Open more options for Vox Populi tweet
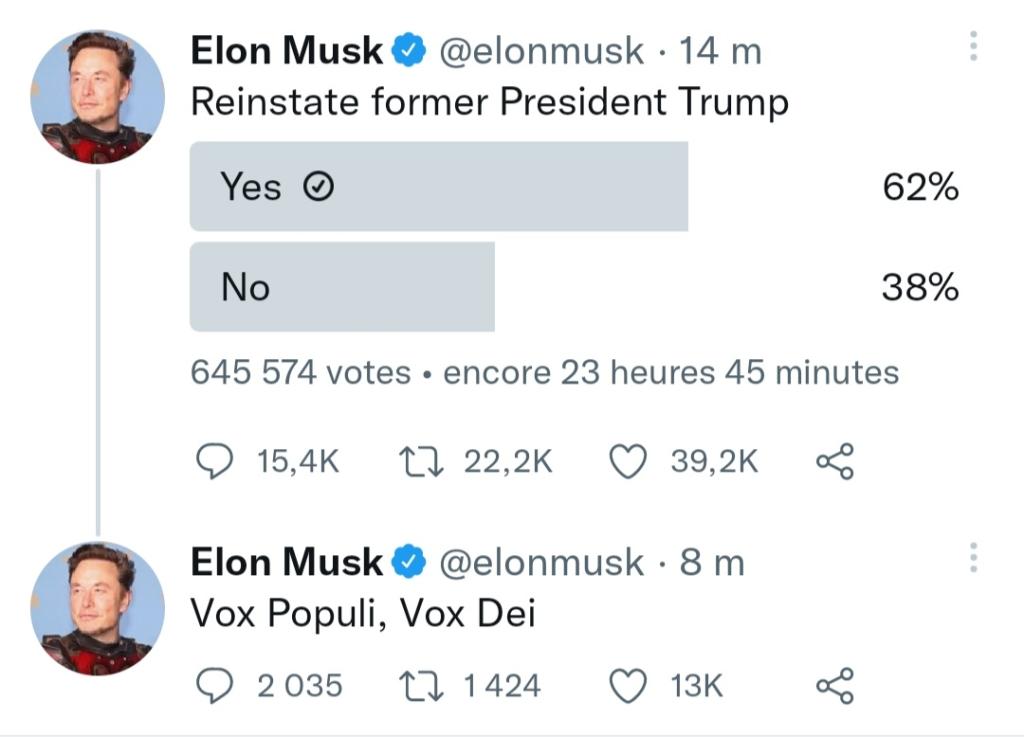This screenshot has width=1024, height=737. point(974,557)
